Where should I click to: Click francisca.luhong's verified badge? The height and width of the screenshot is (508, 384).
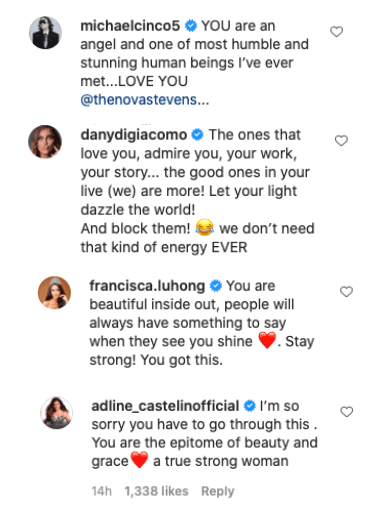pos(216,286)
